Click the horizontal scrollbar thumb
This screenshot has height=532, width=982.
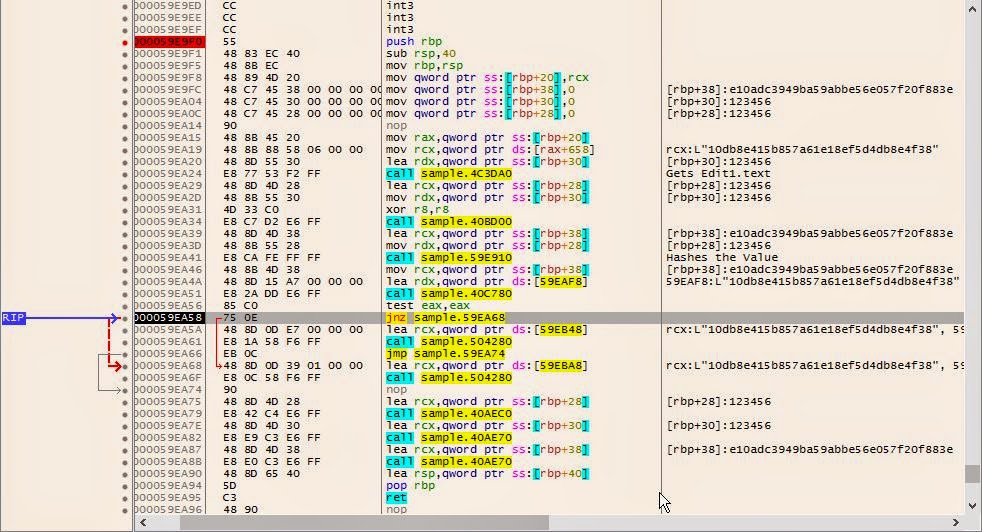347,523
